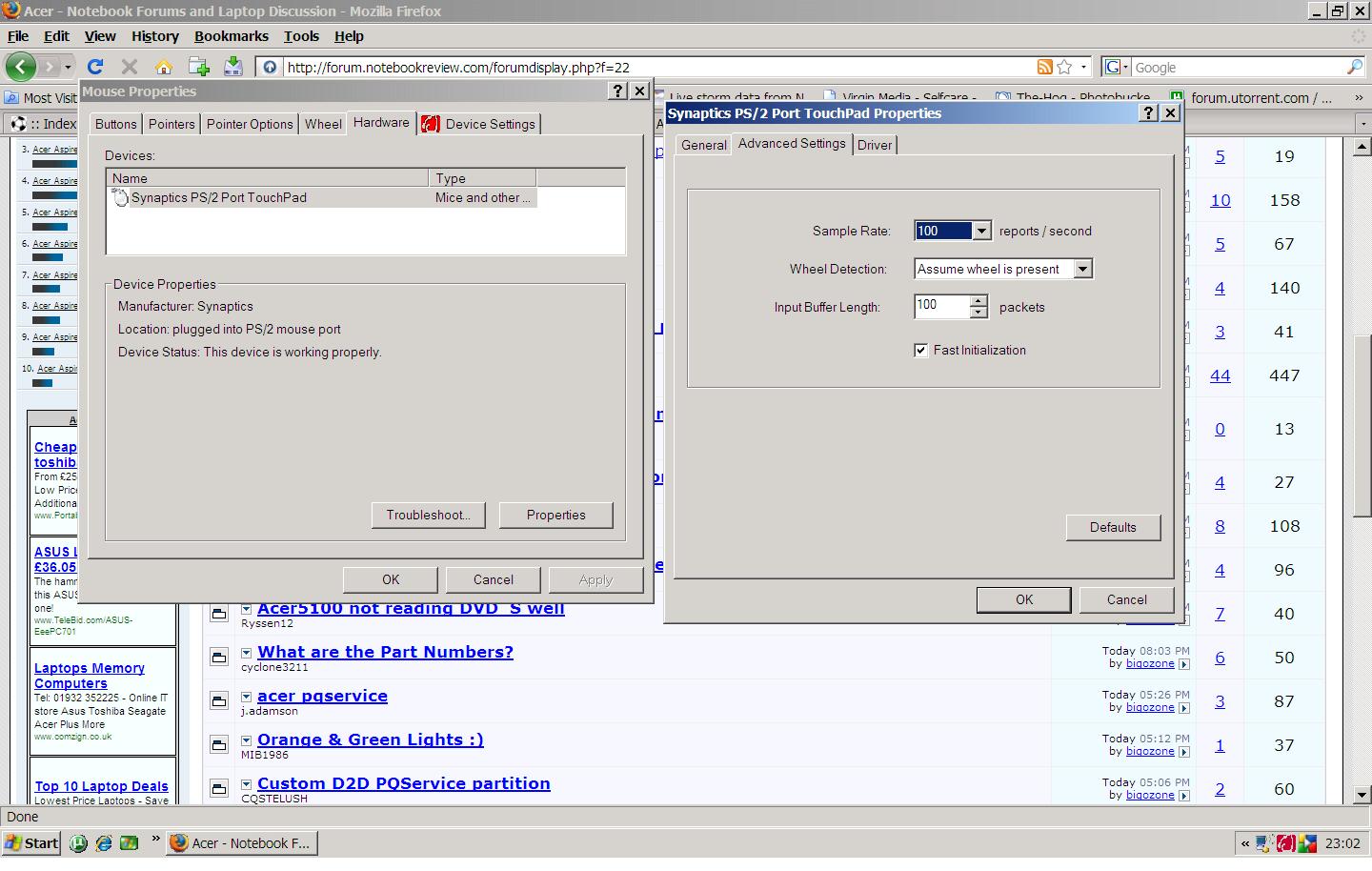The height and width of the screenshot is (871, 1372).
Task: Open 'Orange & Green Lights :)' thread link
Action: pos(371,739)
